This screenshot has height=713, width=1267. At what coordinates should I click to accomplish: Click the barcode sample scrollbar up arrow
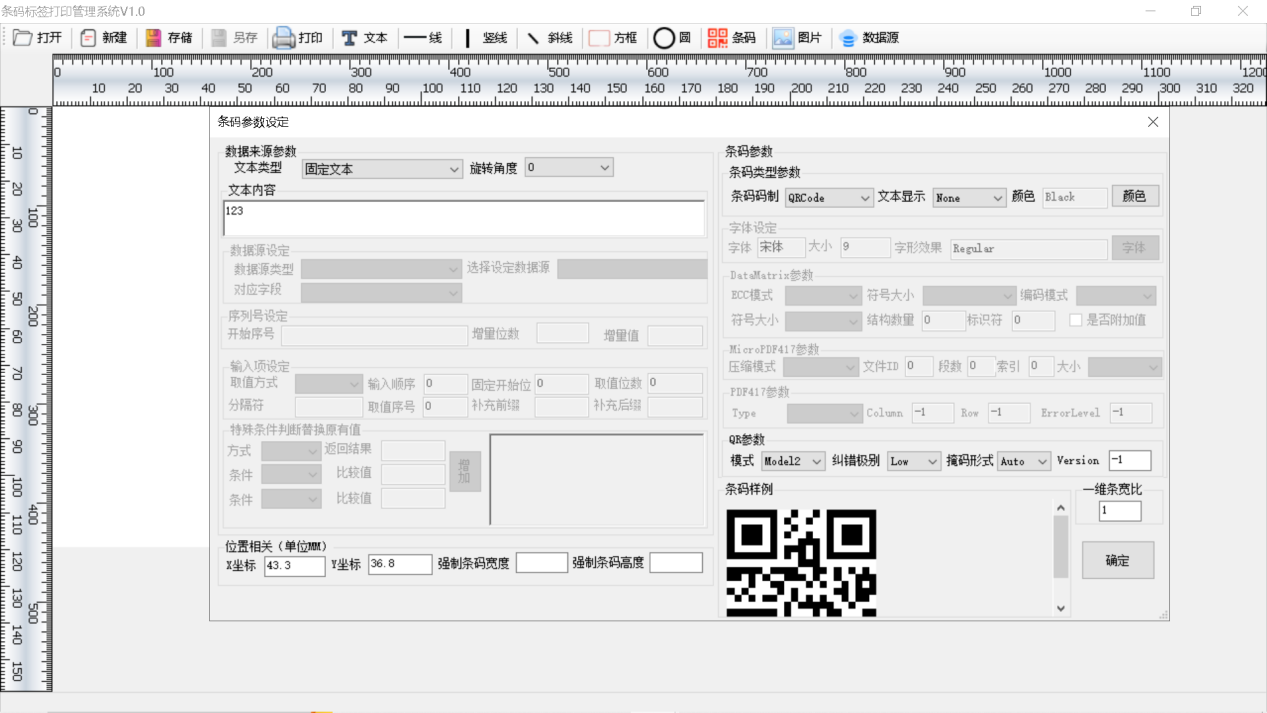tap(1061, 508)
